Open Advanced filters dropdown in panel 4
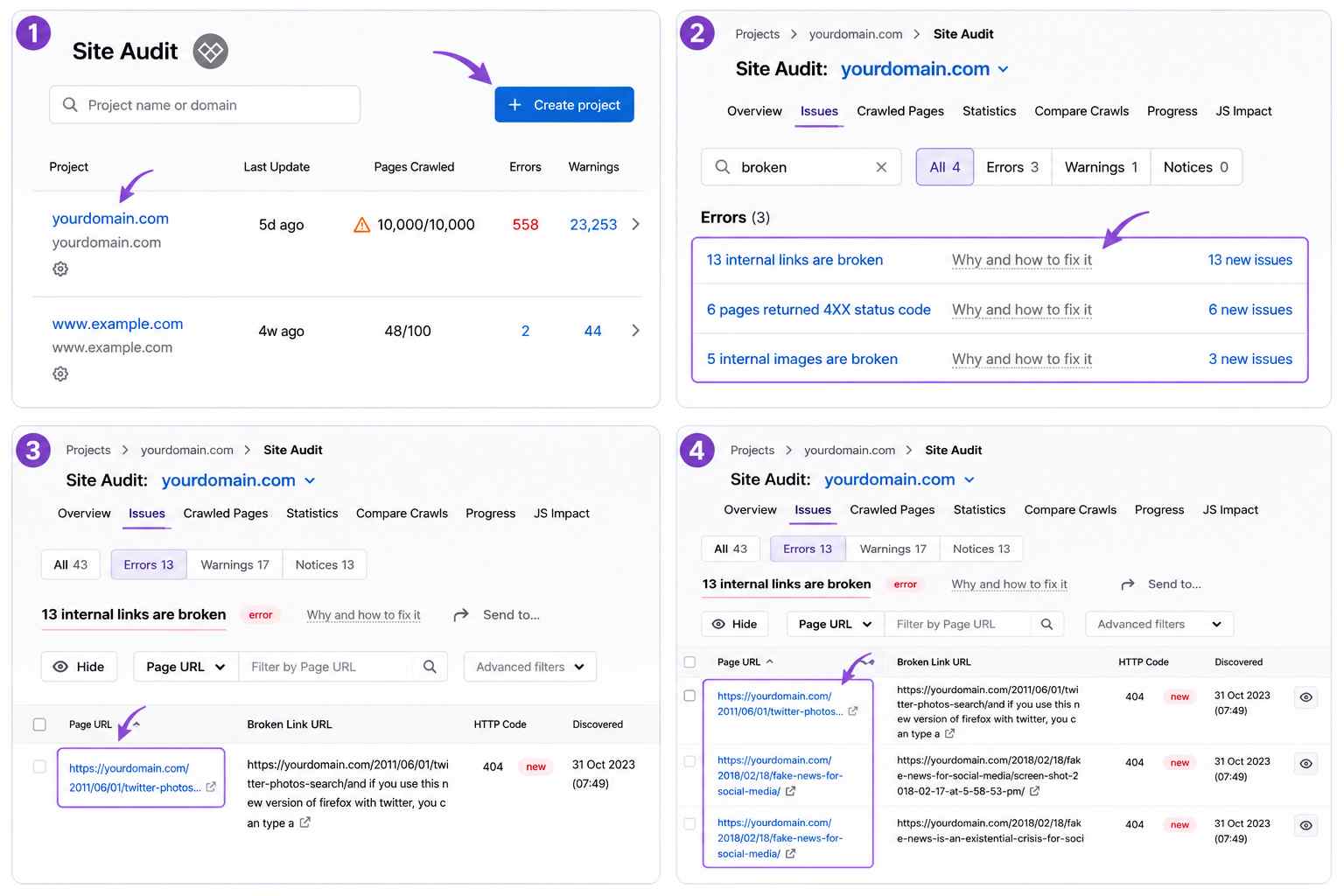The width and height of the screenshot is (1344, 896). (1159, 624)
